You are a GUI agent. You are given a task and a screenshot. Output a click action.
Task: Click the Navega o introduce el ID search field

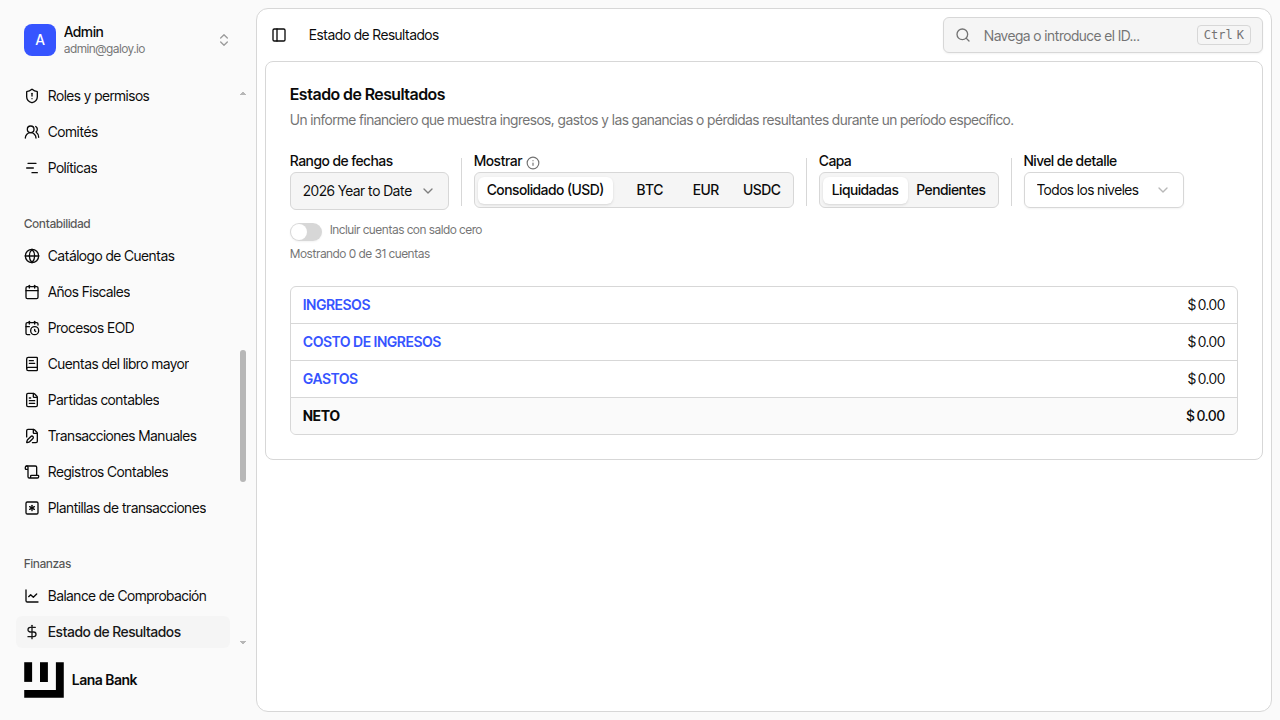pyautogui.click(x=1103, y=35)
